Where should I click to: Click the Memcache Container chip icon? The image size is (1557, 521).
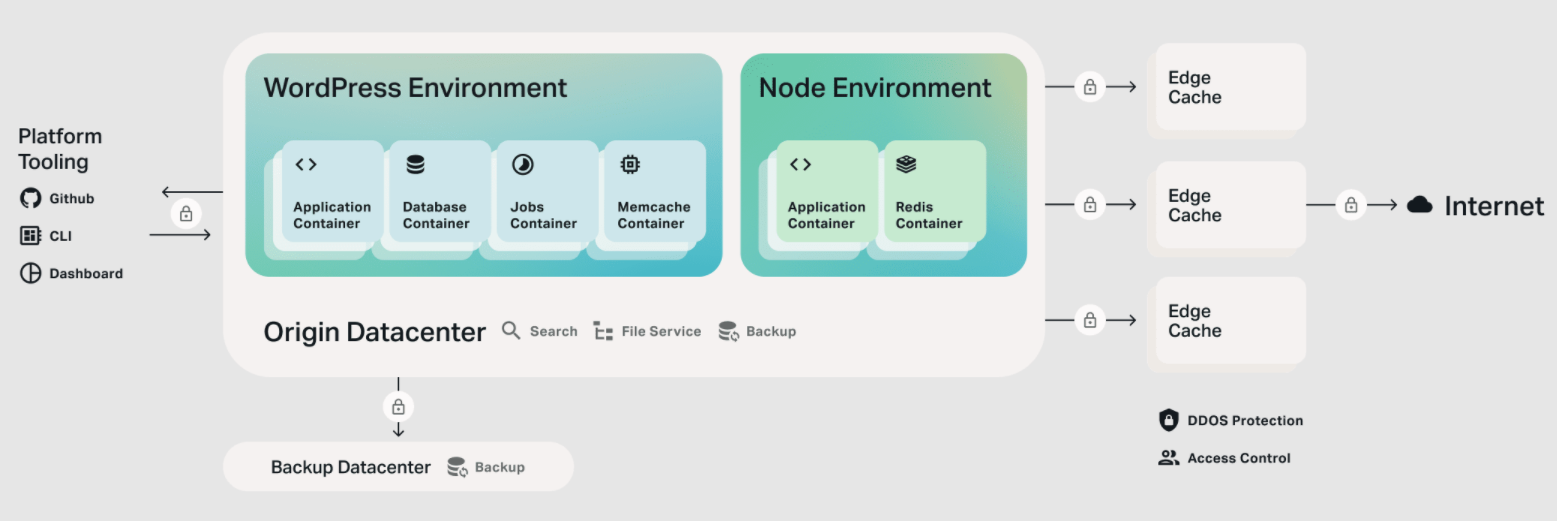tap(630, 165)
